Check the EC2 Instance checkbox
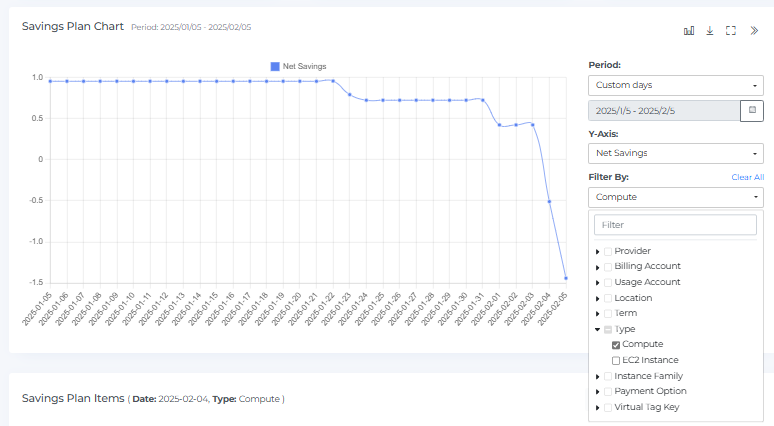The height and width of the screenshot is (426, 774). pyautogui.click(x=616, y=360)
